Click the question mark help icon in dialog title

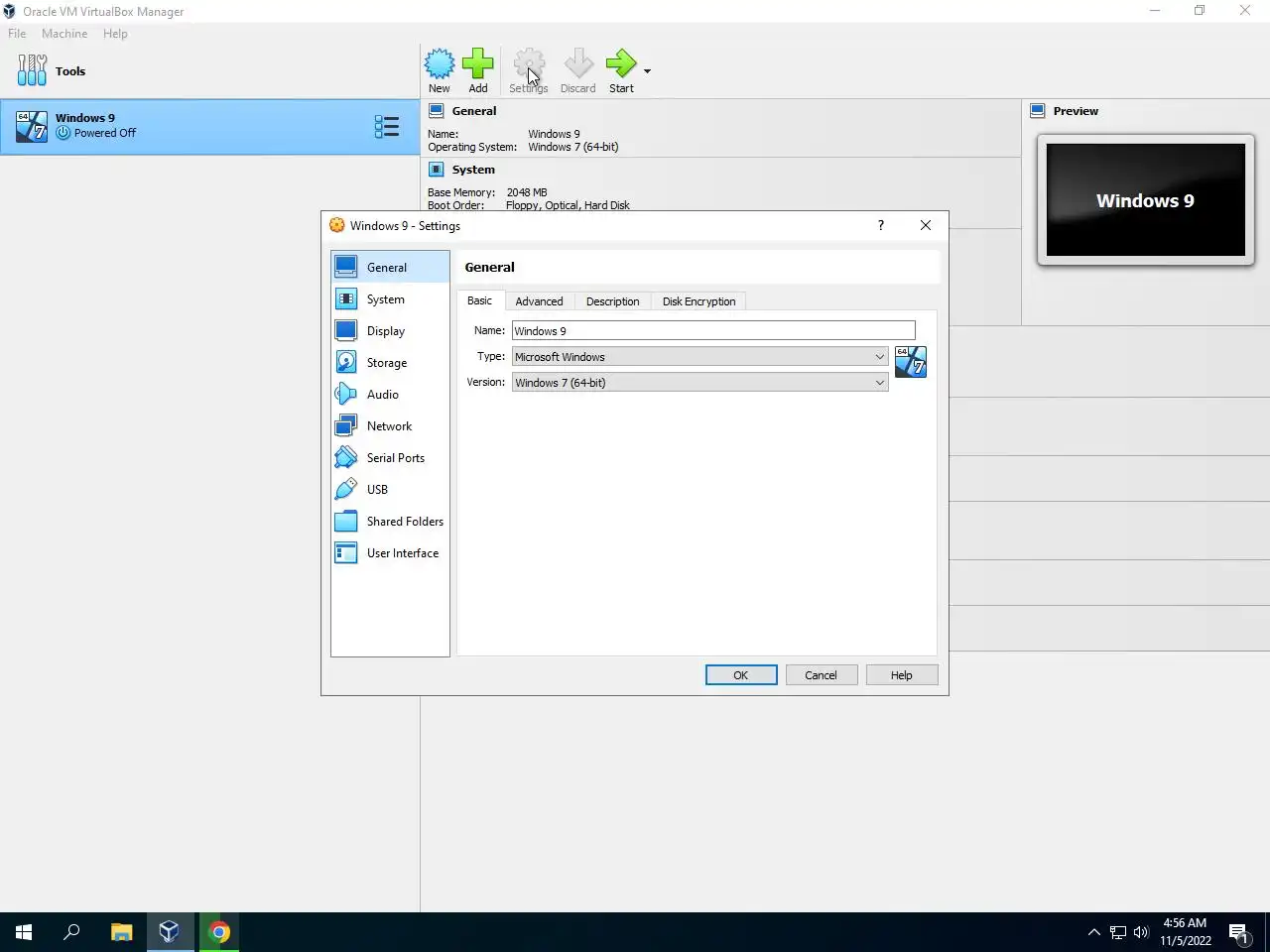point(880,225)
